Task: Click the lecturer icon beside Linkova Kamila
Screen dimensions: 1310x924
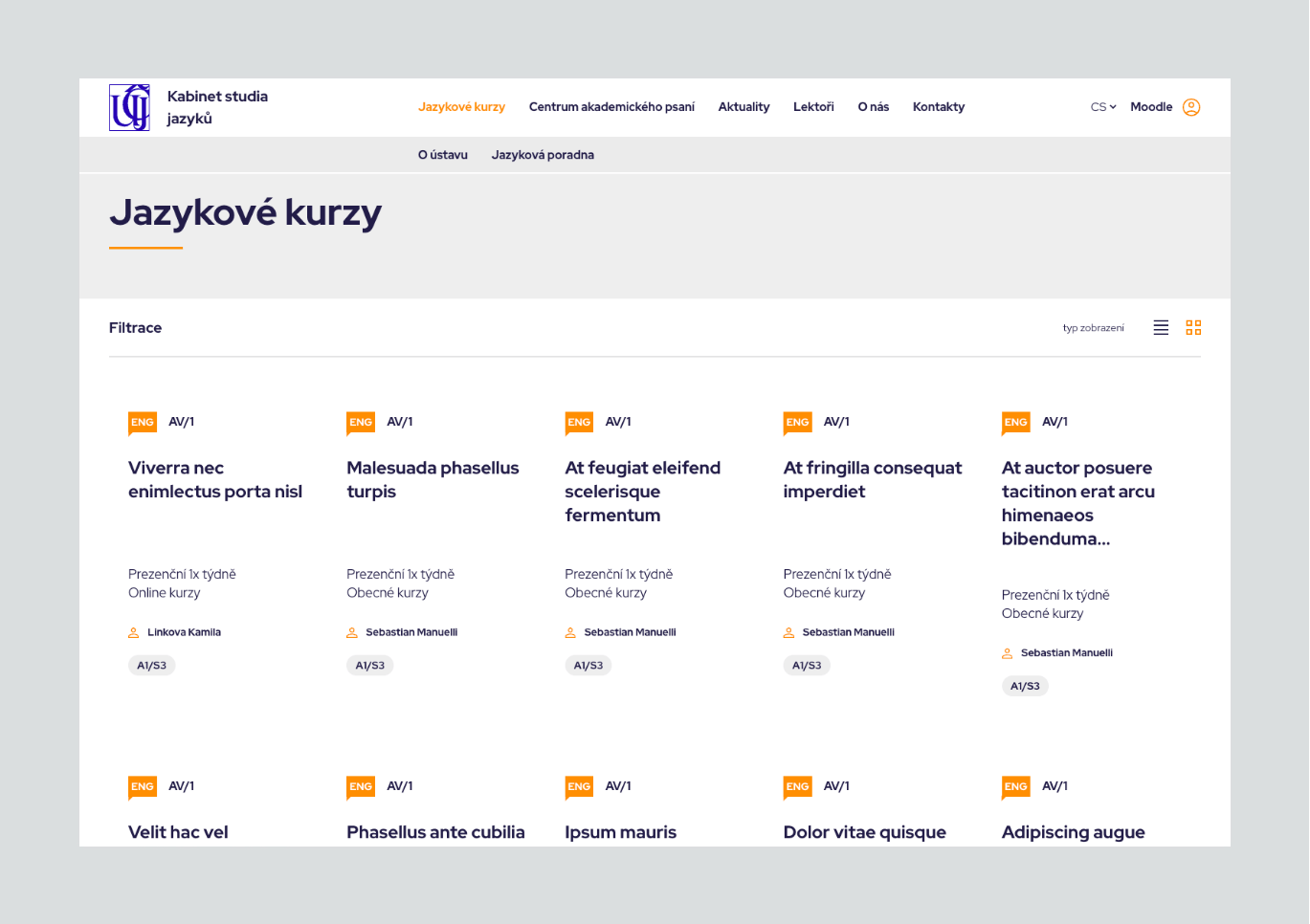Action: click(134, 632)
